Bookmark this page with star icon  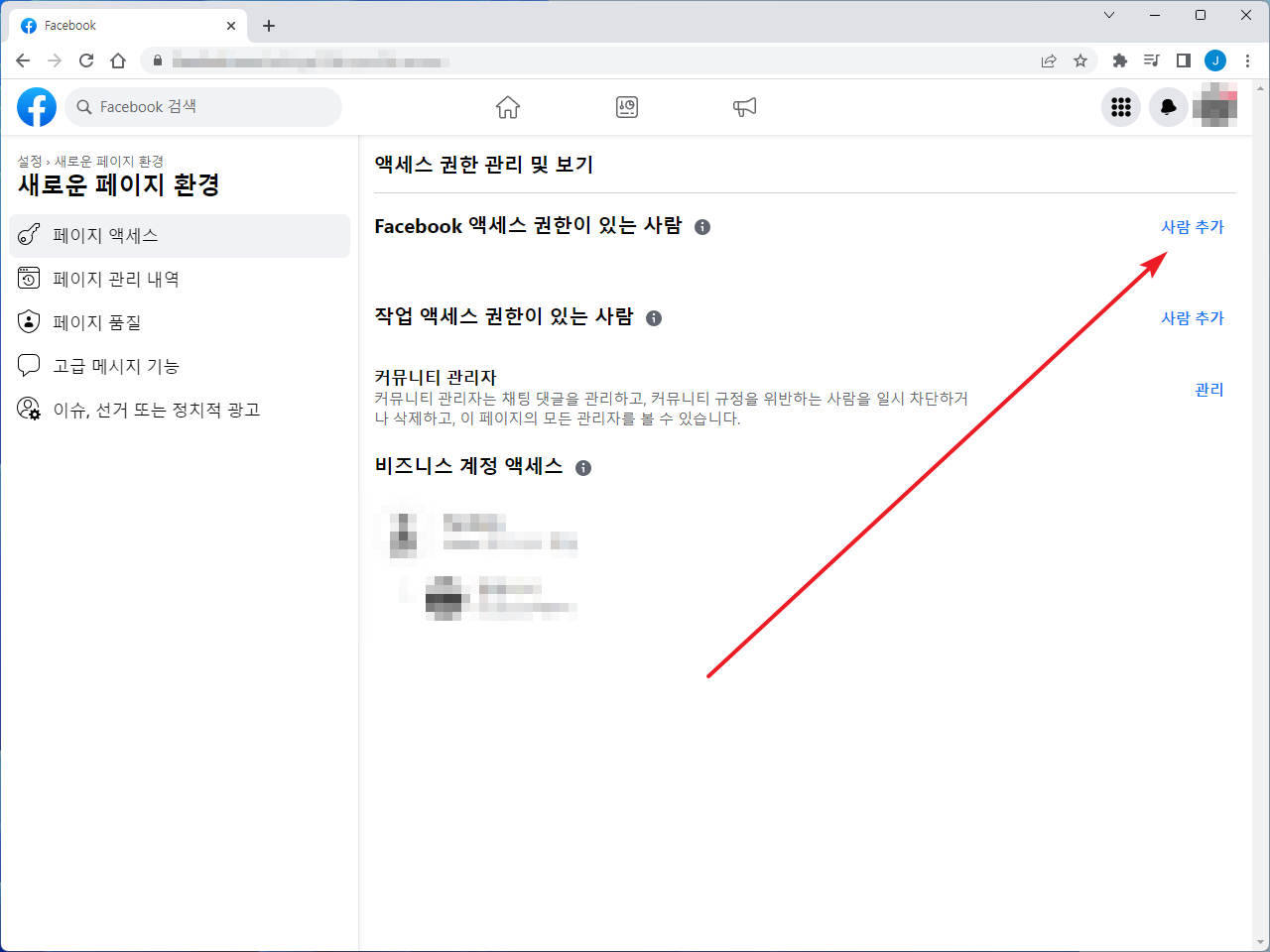click(x=1080, y=60)
